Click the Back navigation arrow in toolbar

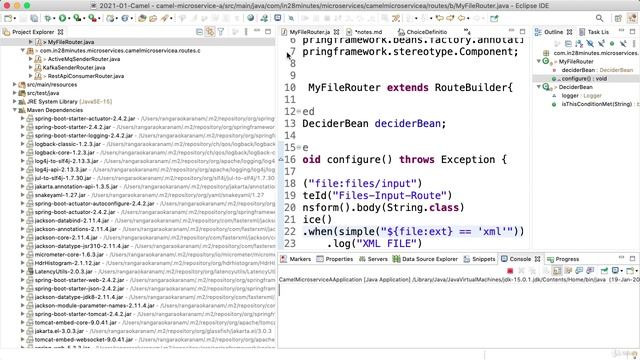(461, 18)
